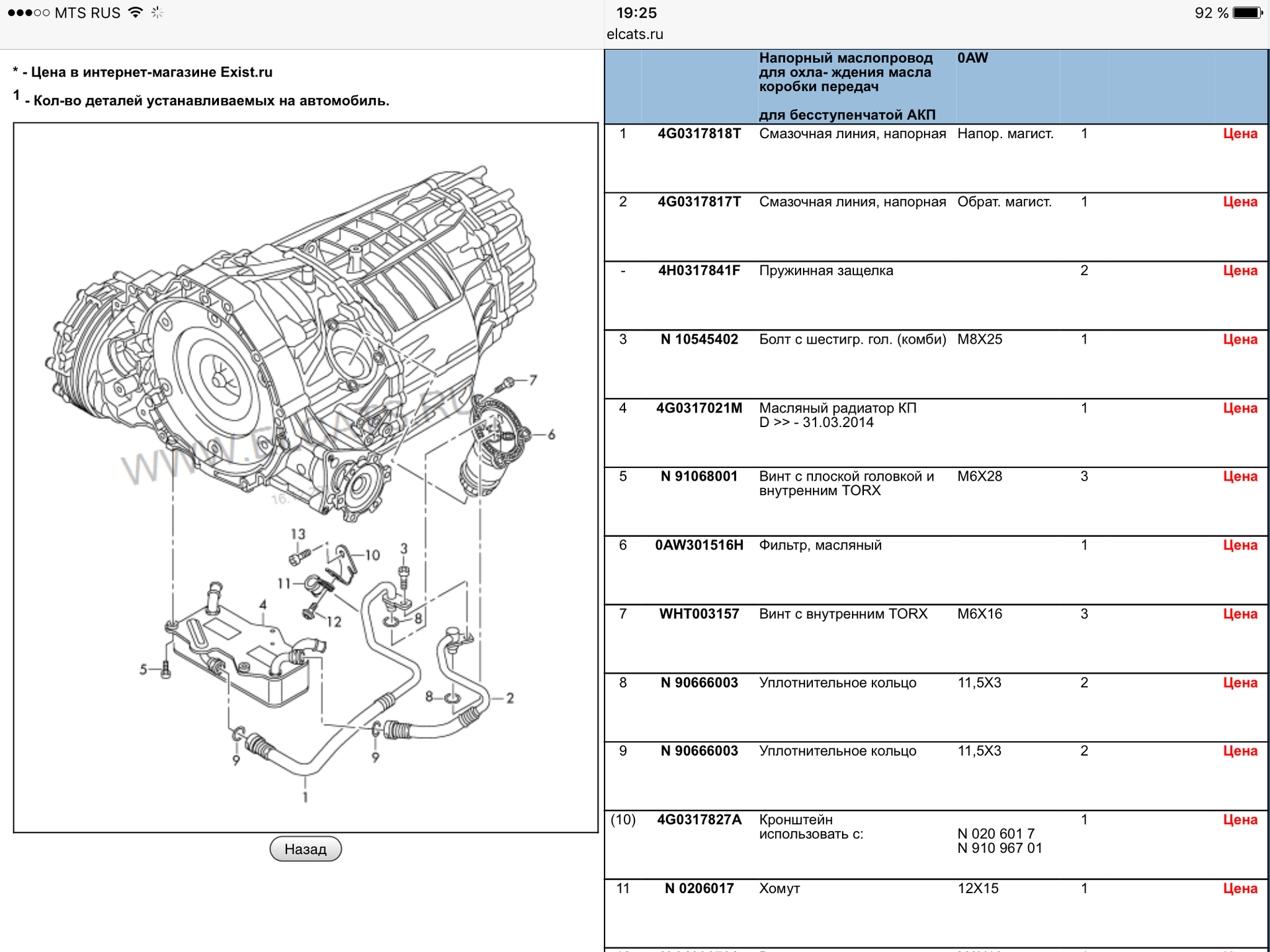Tap callout number 6 on oil filter
Viewport: 1270px width, 952px height.
point(551,434)
